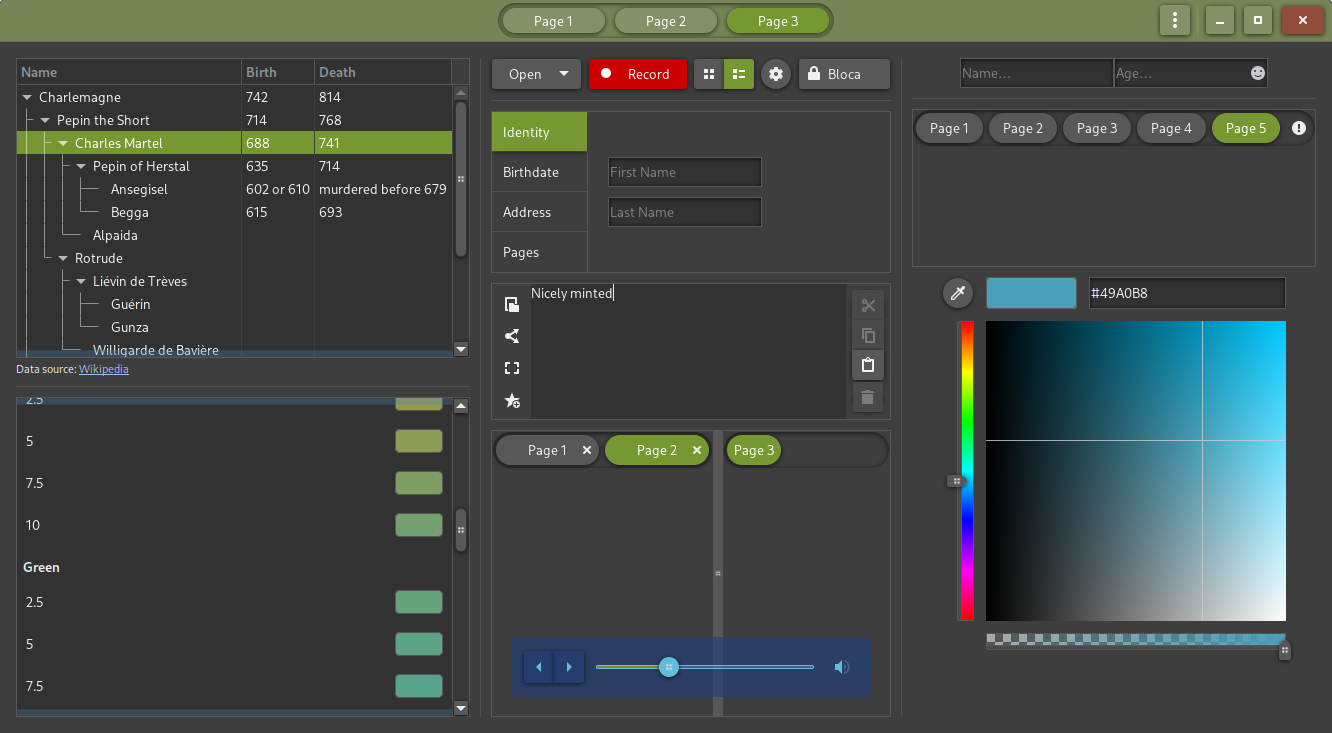This screenshot has height=733, width=1332.
Task: Collapse the Pepin of Herstal node
Action: point(82,166)
